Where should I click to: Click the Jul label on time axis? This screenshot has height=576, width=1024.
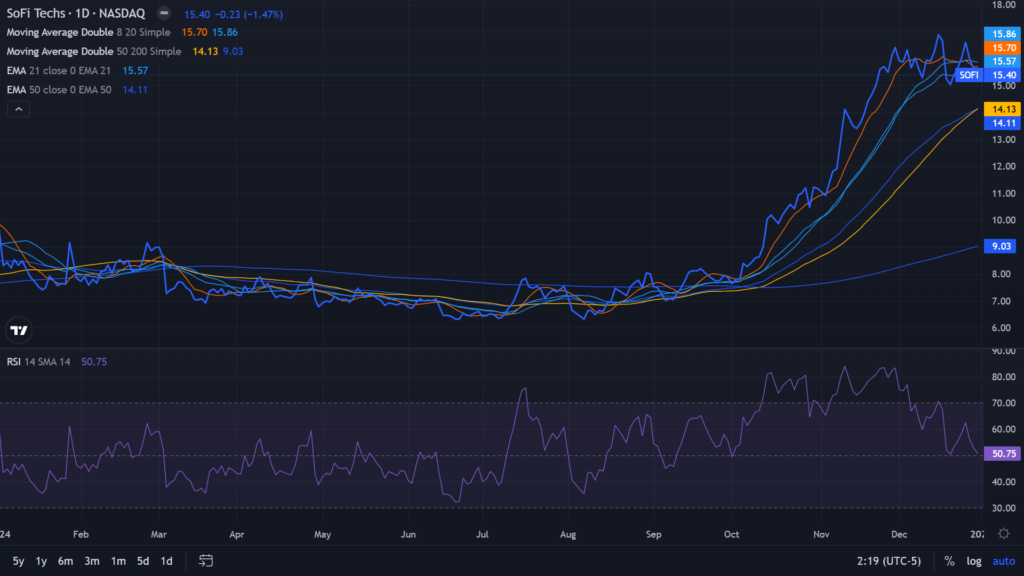(x=482, y=534)
